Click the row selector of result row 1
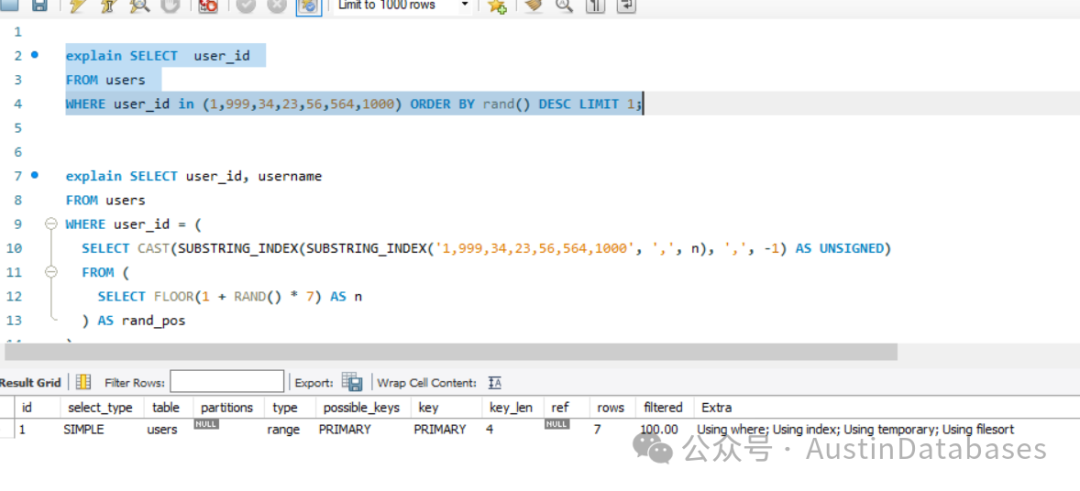 coord(8,429)
